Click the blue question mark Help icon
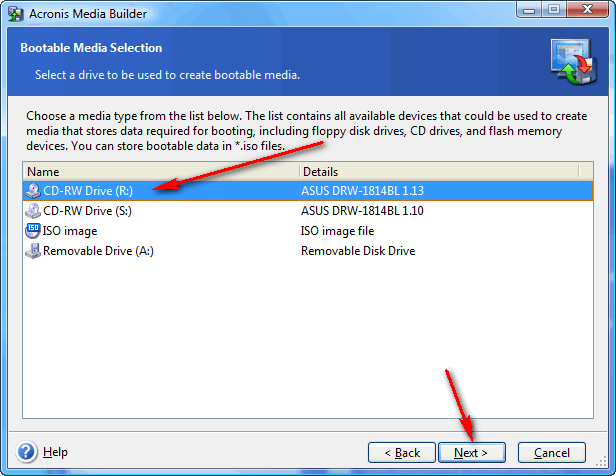Viewport: 616px width, 476px height. tap(26, 452)
